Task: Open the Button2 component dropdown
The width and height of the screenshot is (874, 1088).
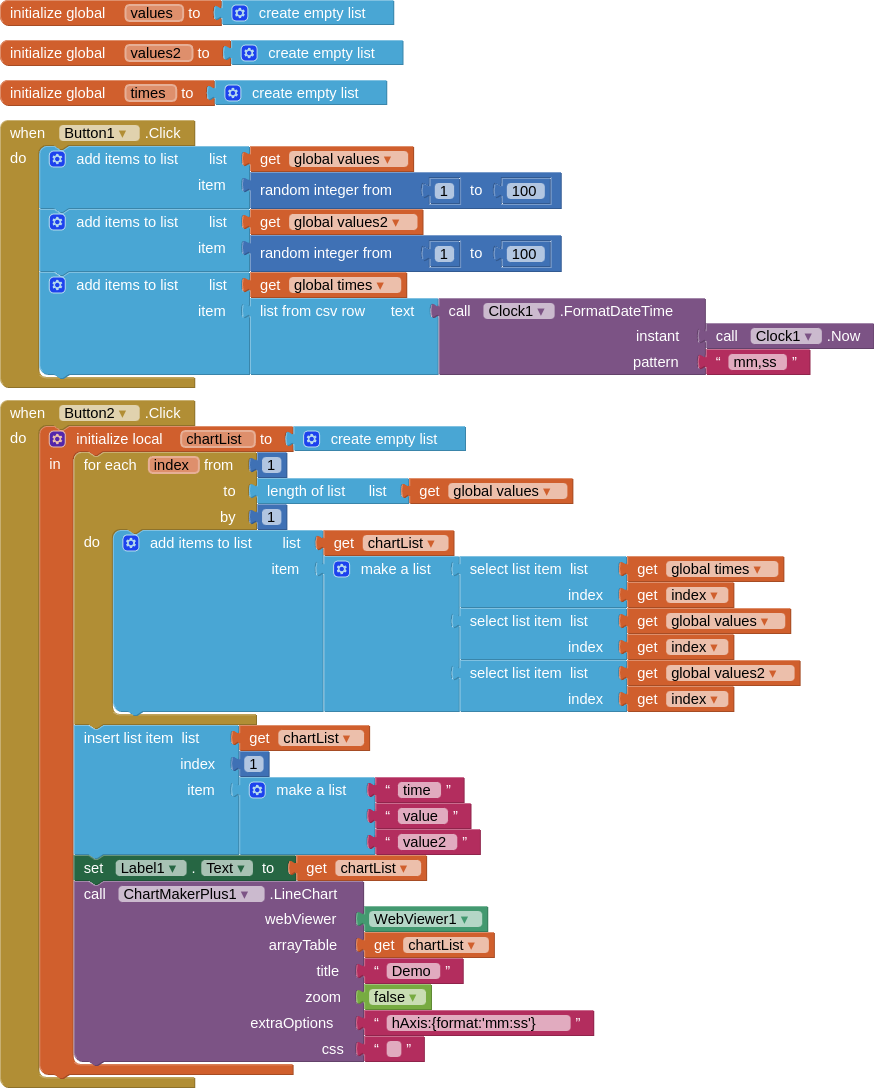Action: point(99,413)
